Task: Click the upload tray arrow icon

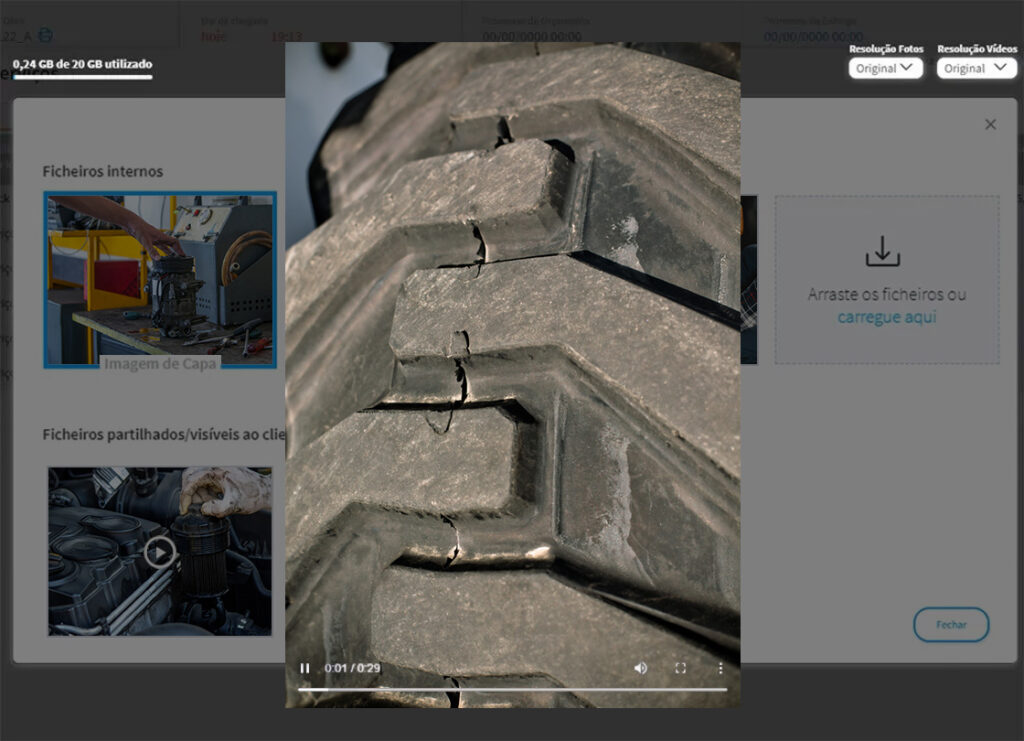Action: tap(882, 252)
